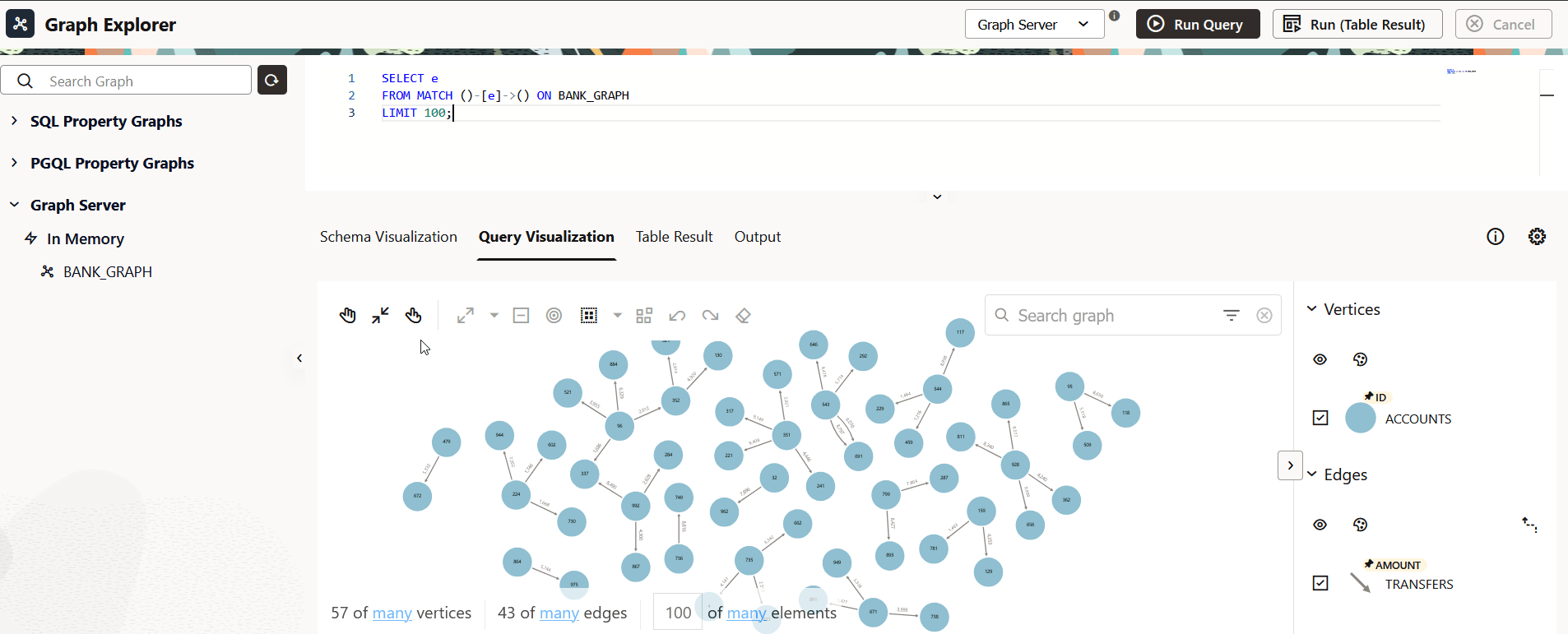Click the Run Query button
The image size is (1568, 634).
coord(1198,24)
